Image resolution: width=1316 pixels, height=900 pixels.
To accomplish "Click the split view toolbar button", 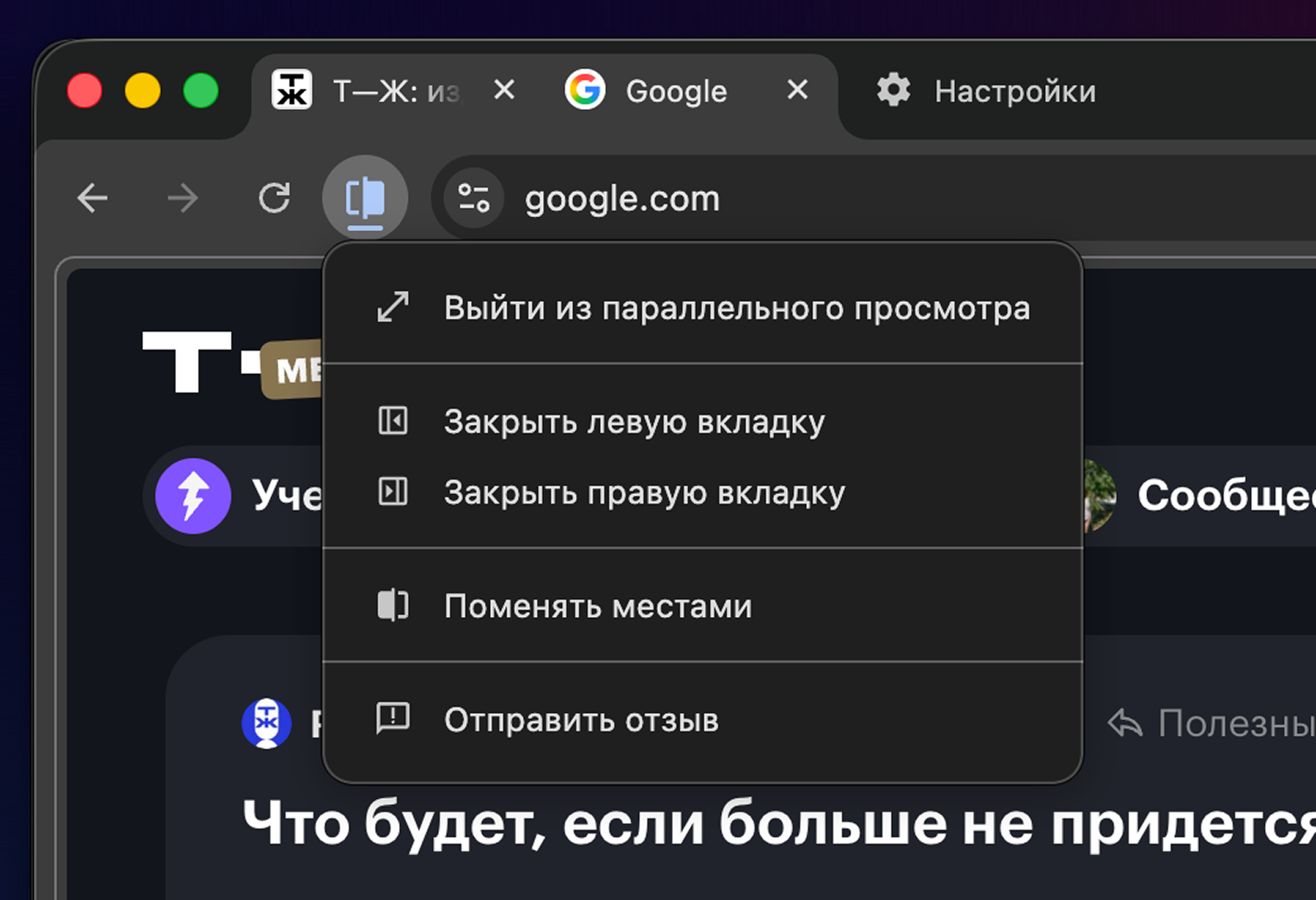I will click(364, 198).
